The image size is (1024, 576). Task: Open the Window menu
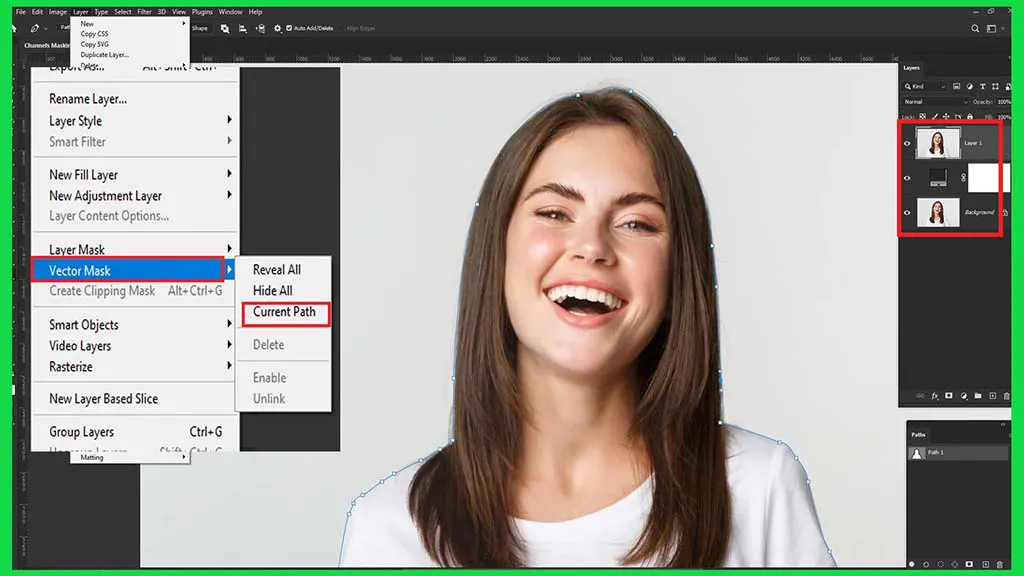coord(230,12)
